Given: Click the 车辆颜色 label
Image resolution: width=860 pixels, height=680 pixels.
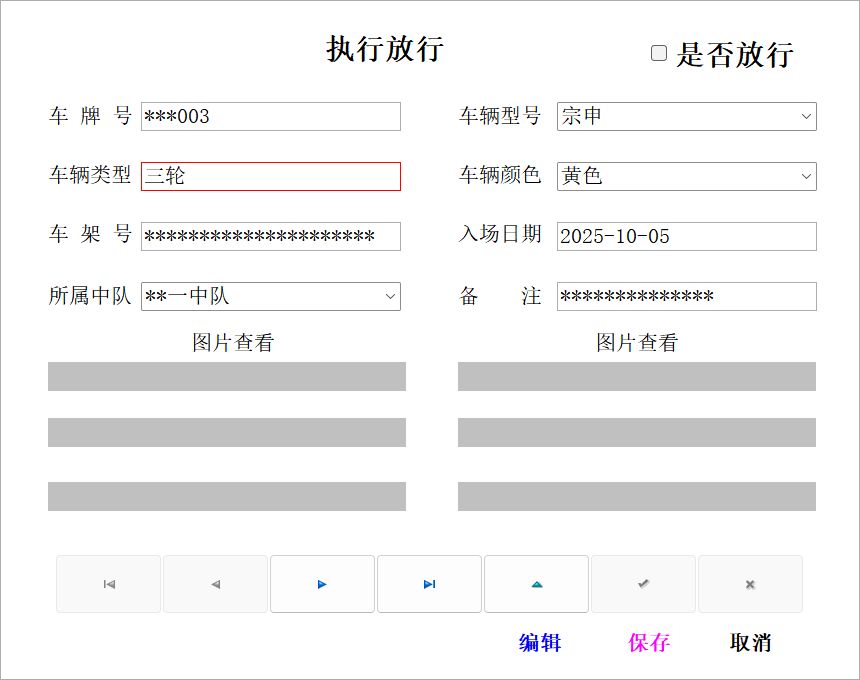Looking at the screenshot, I should point(500,175).
